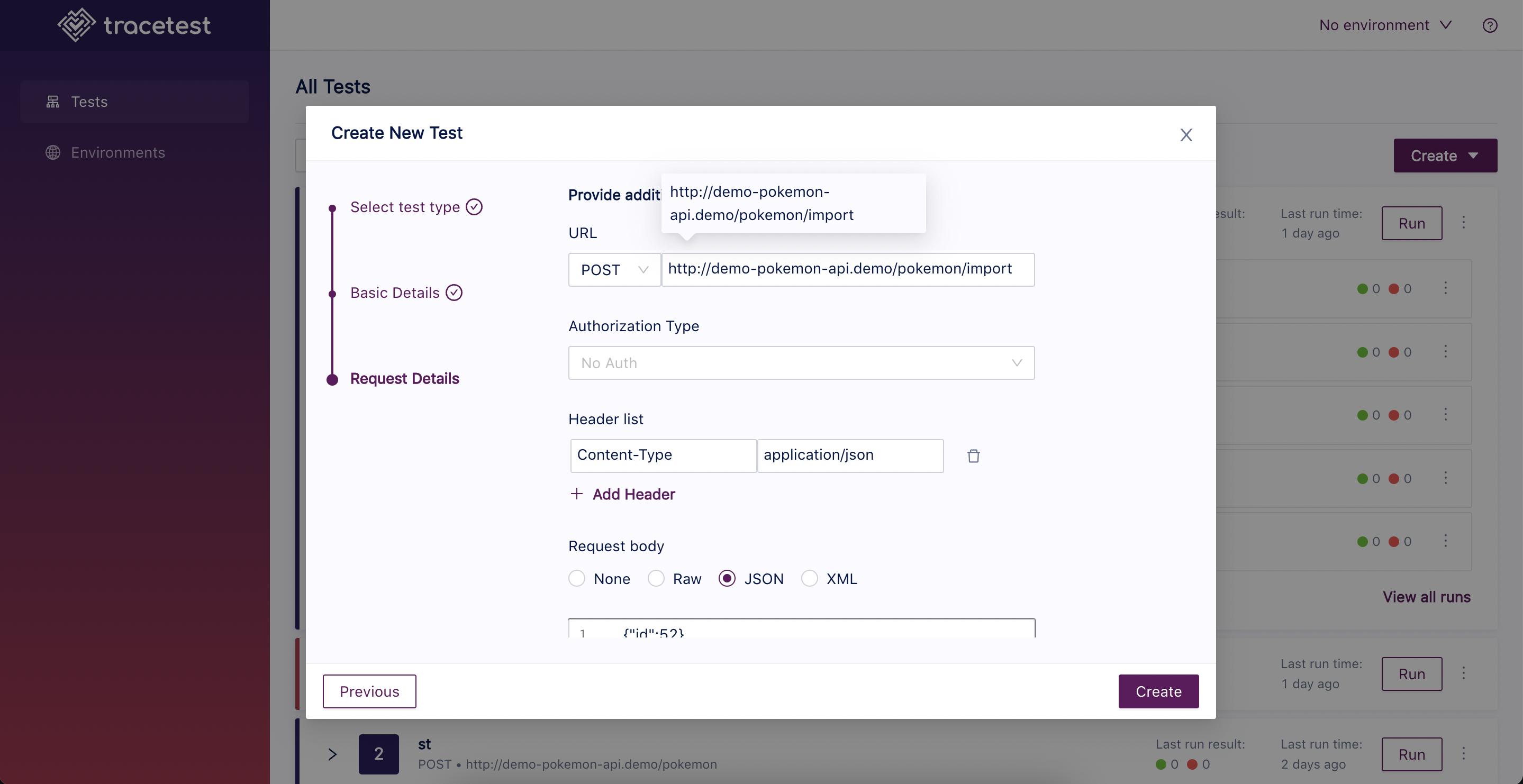Open the POST method dropdown
This screenshot has width=1523, height=784.
(614, 270)
